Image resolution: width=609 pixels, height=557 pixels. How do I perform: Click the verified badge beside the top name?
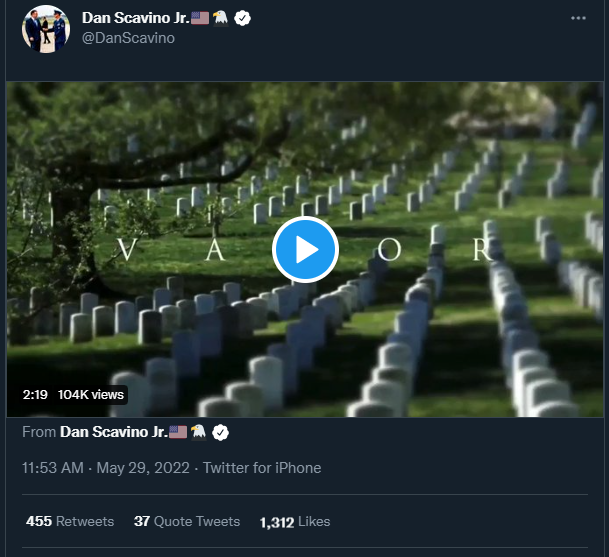[x=243, y=18]
